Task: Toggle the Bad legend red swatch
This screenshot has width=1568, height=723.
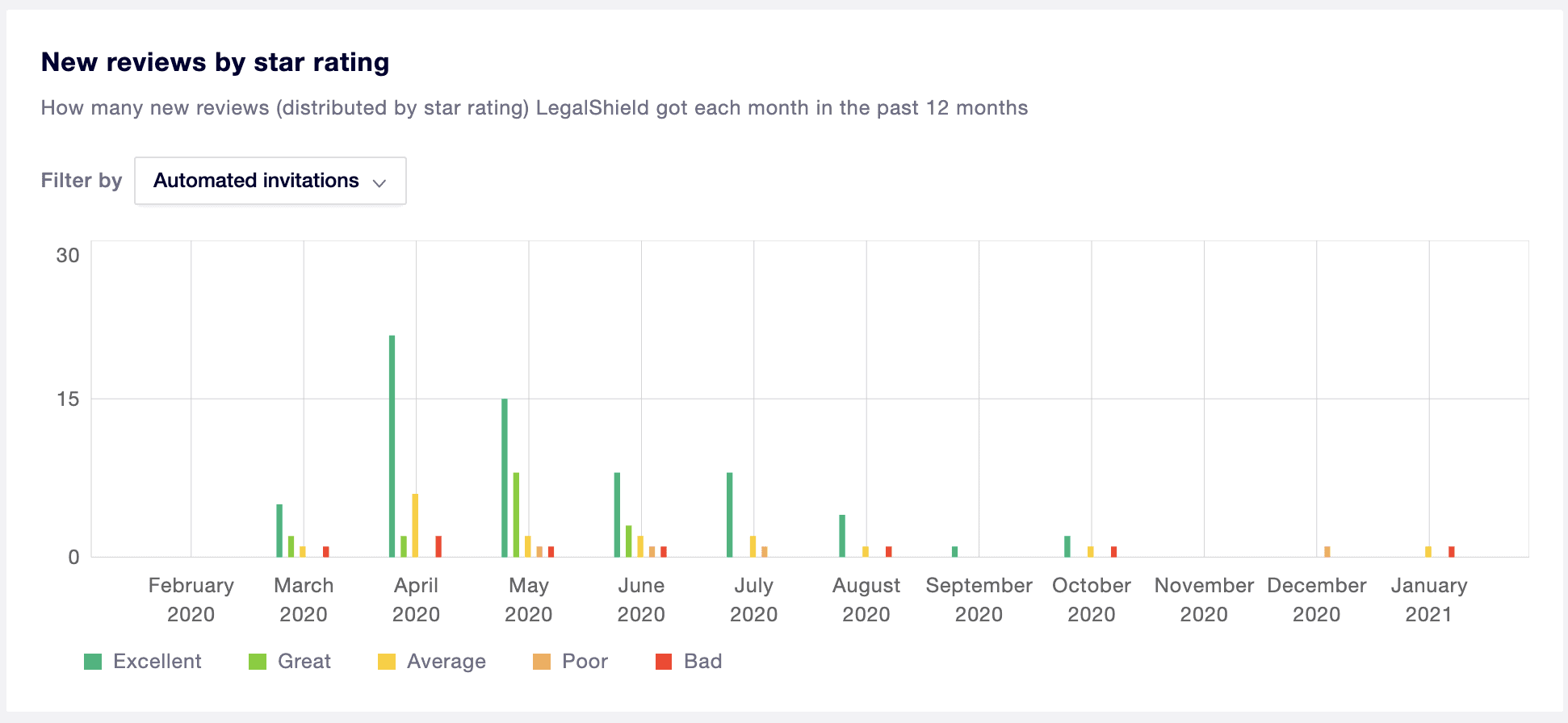Action: pos(664,662)
